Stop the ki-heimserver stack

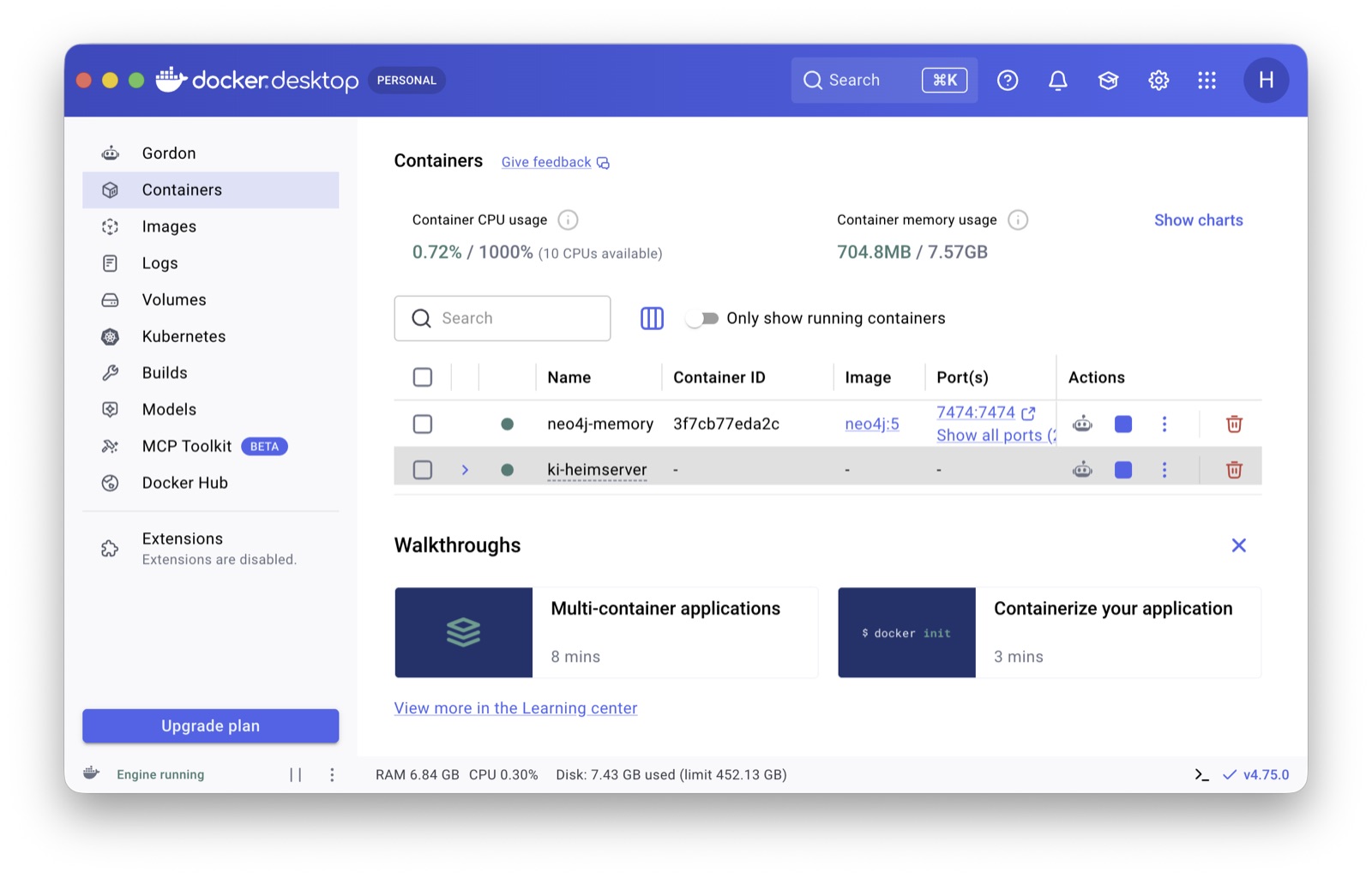[1123, 470]
